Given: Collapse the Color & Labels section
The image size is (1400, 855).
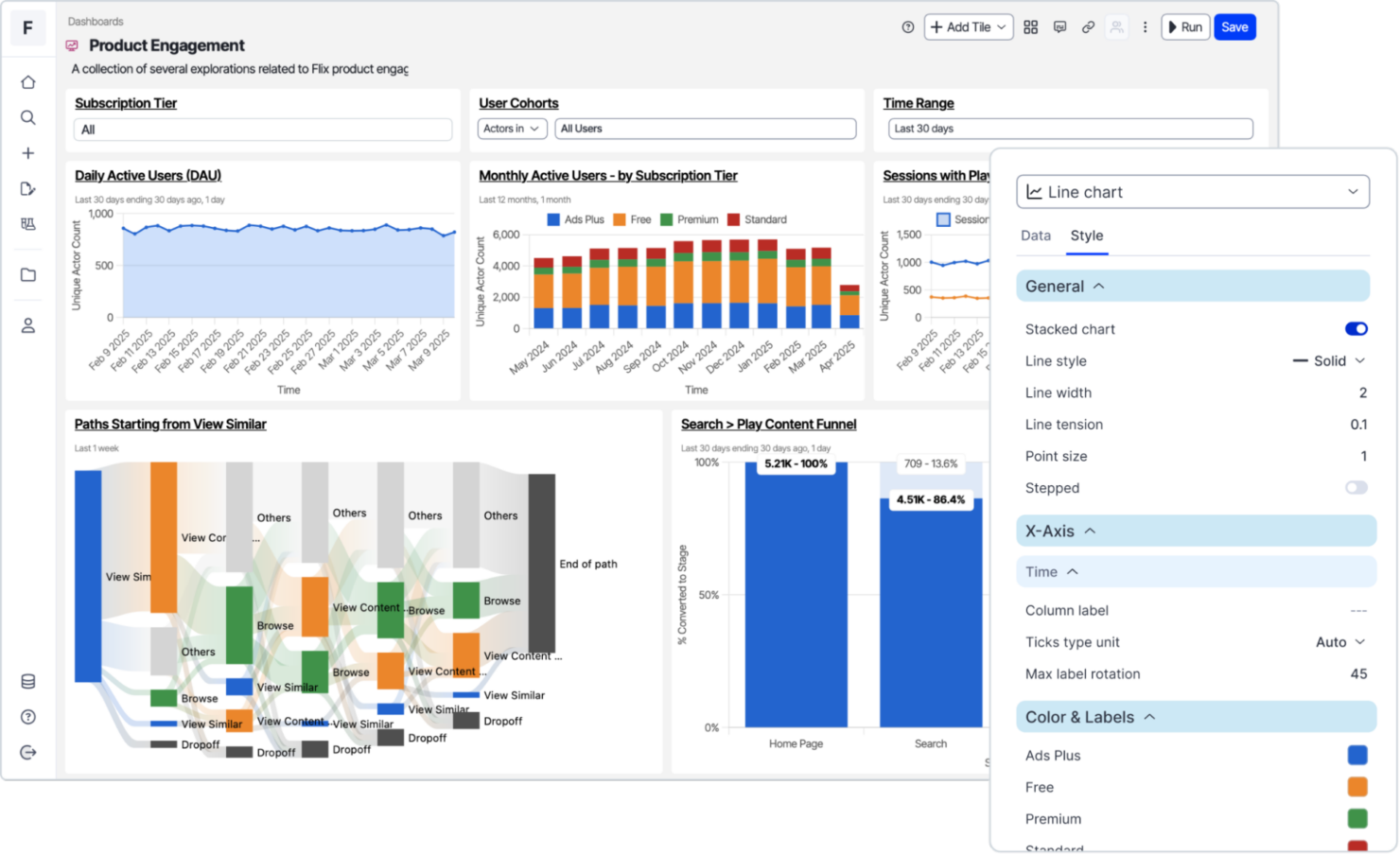Looking at the screenshot, I should (1149, 717).
